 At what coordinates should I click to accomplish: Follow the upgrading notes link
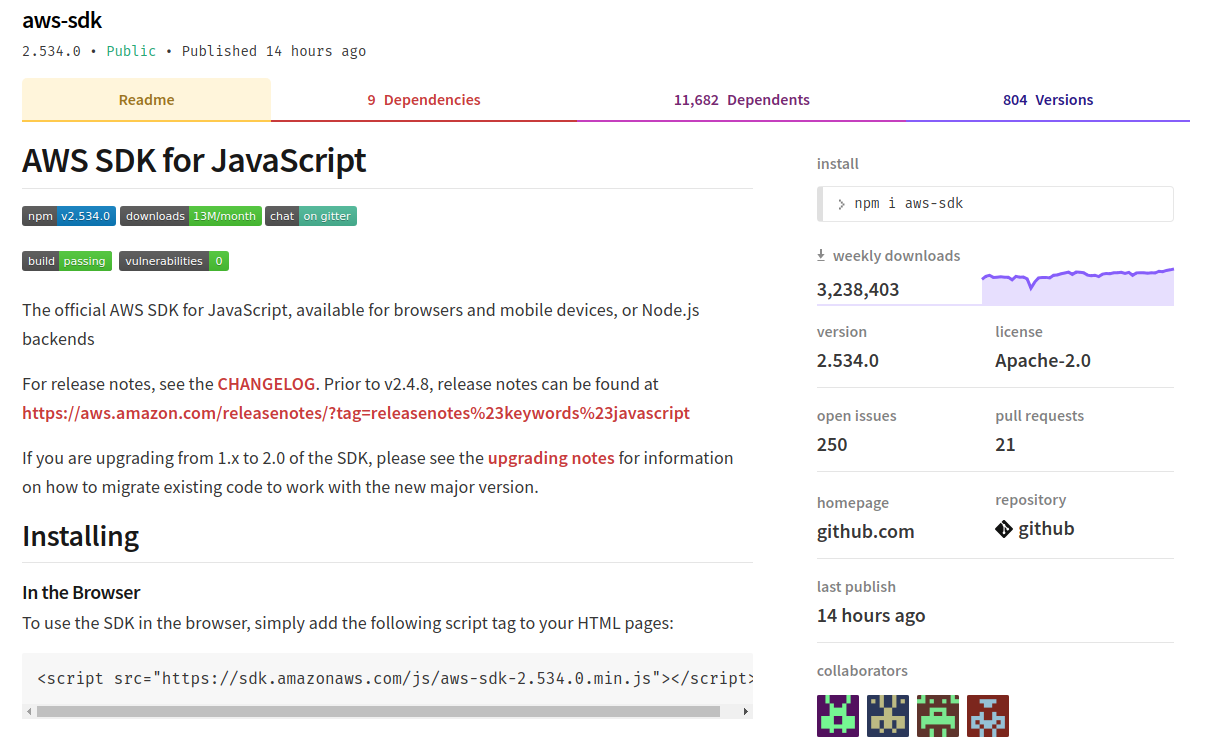[x=551, y=458]
